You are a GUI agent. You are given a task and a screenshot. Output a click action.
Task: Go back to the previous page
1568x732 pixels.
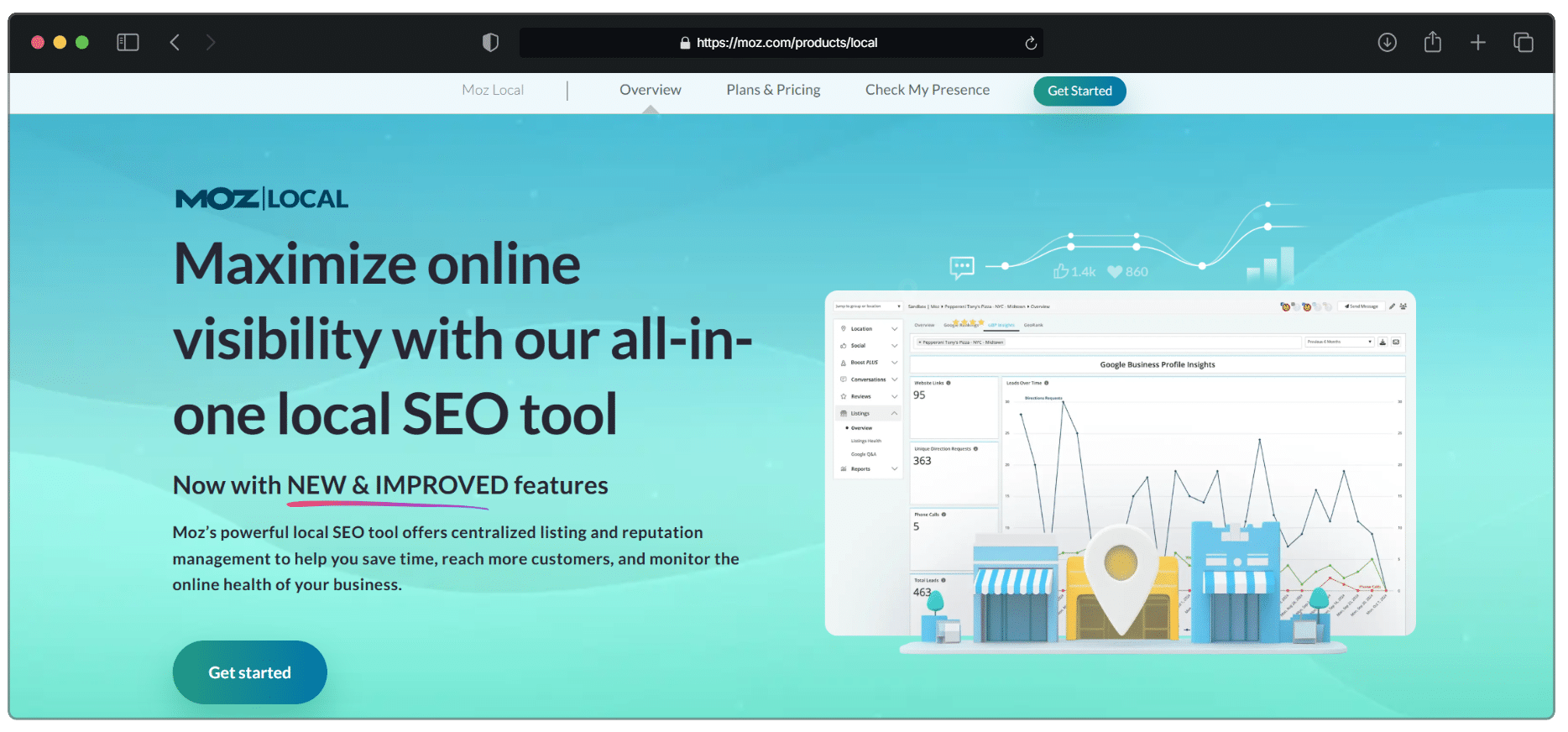[175, 42]
